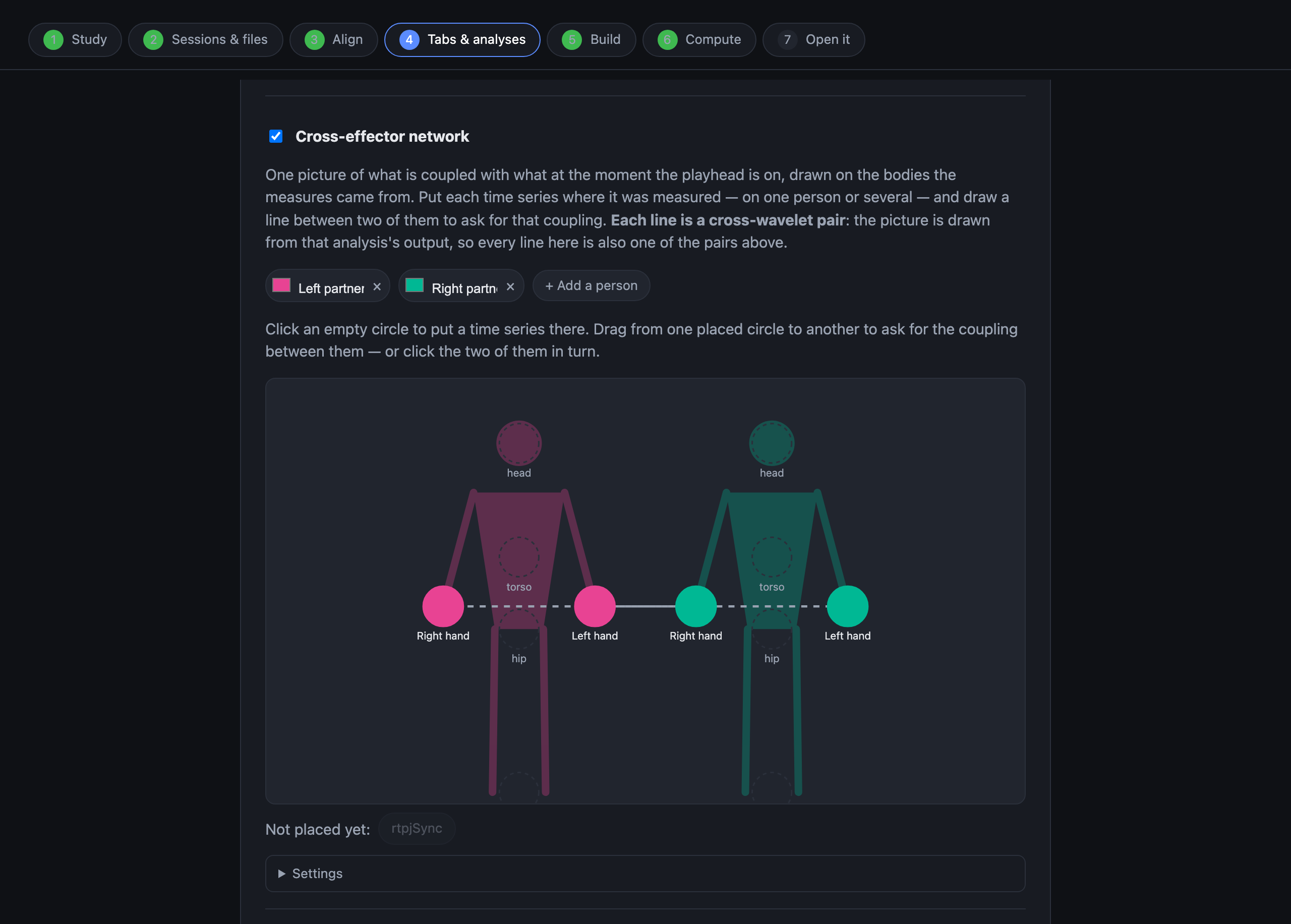
Task: Select the Tabs & analyses step
Action: coord(462,40)
